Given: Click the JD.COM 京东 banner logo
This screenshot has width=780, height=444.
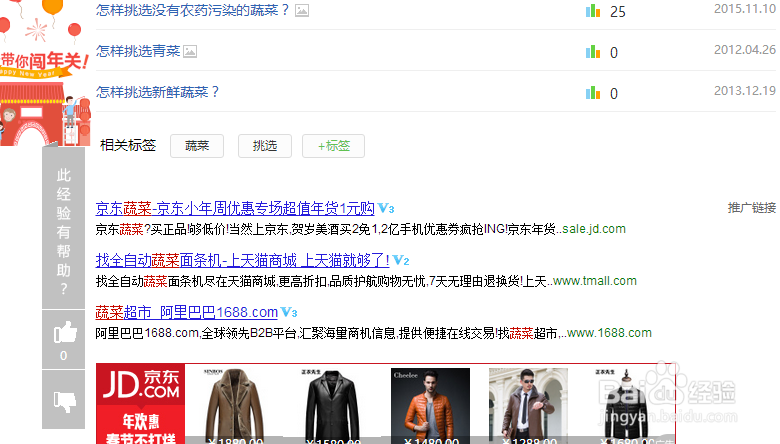Looking at the screenshot, I should coord(141,384).
